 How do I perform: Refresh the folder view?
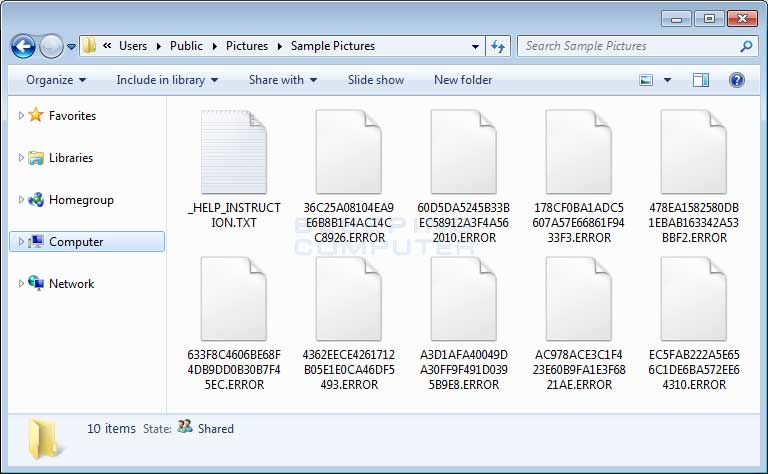point(498,47)
